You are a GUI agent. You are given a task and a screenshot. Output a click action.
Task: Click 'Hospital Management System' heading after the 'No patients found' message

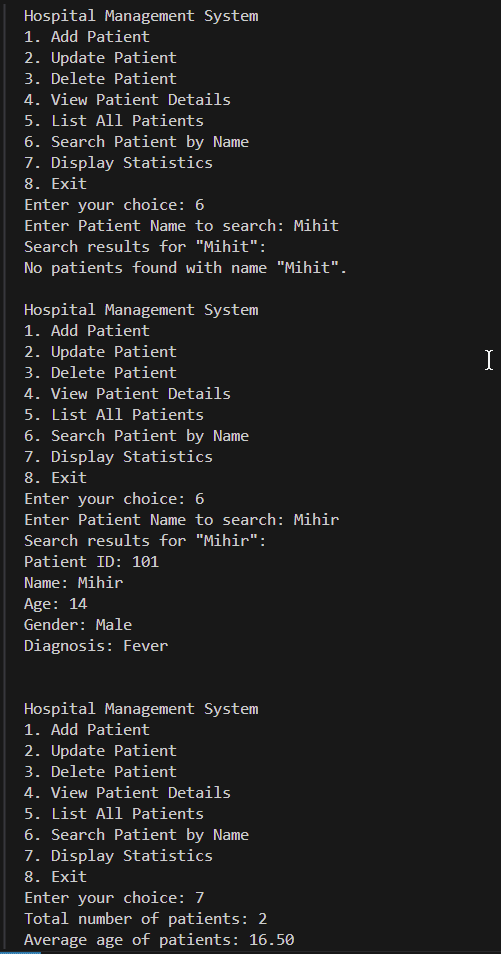(x=141, y=310)
